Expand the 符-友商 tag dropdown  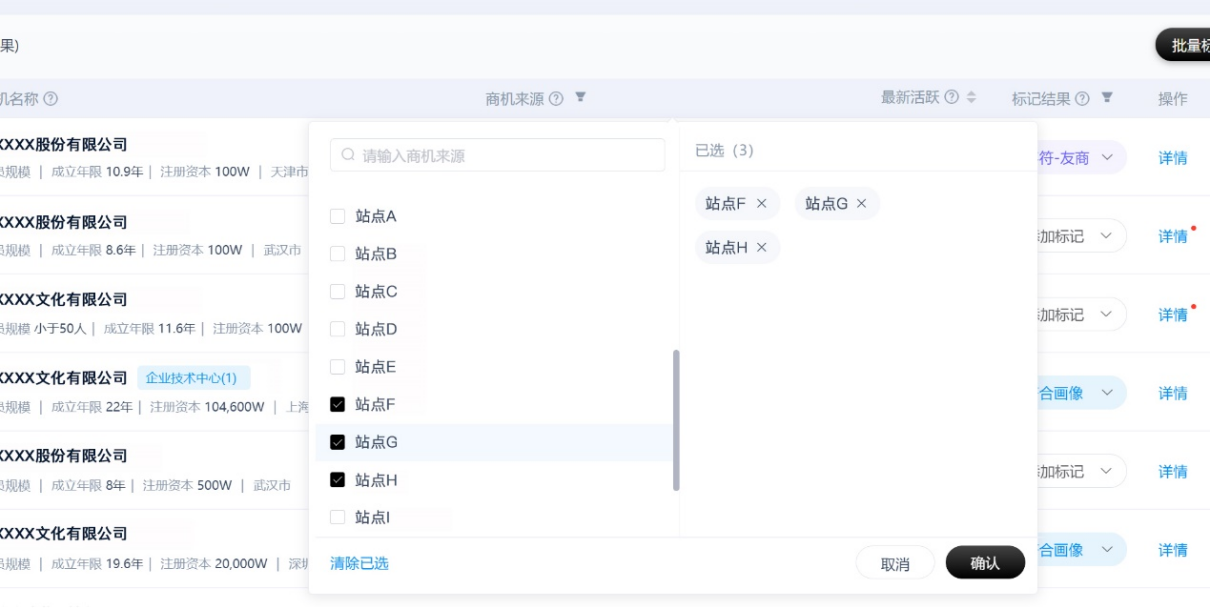(x=1107, y=158)
